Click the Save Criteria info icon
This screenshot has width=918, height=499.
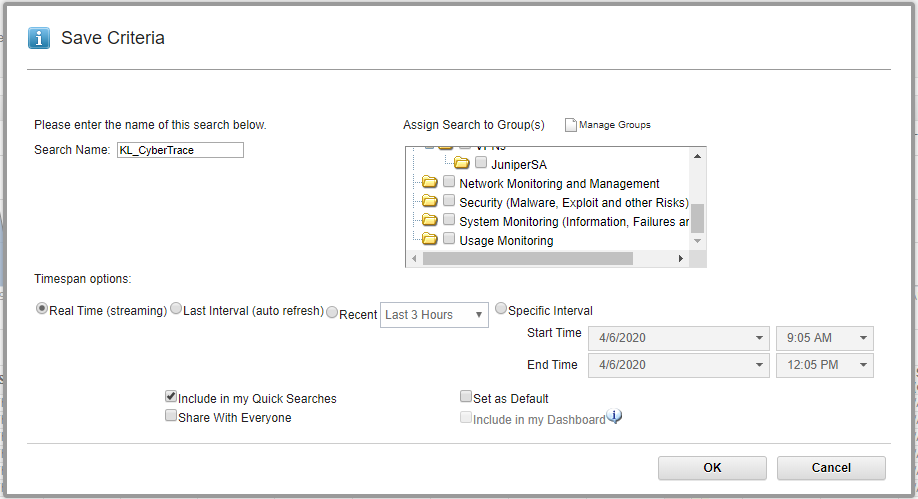click(x=39, y=38)
